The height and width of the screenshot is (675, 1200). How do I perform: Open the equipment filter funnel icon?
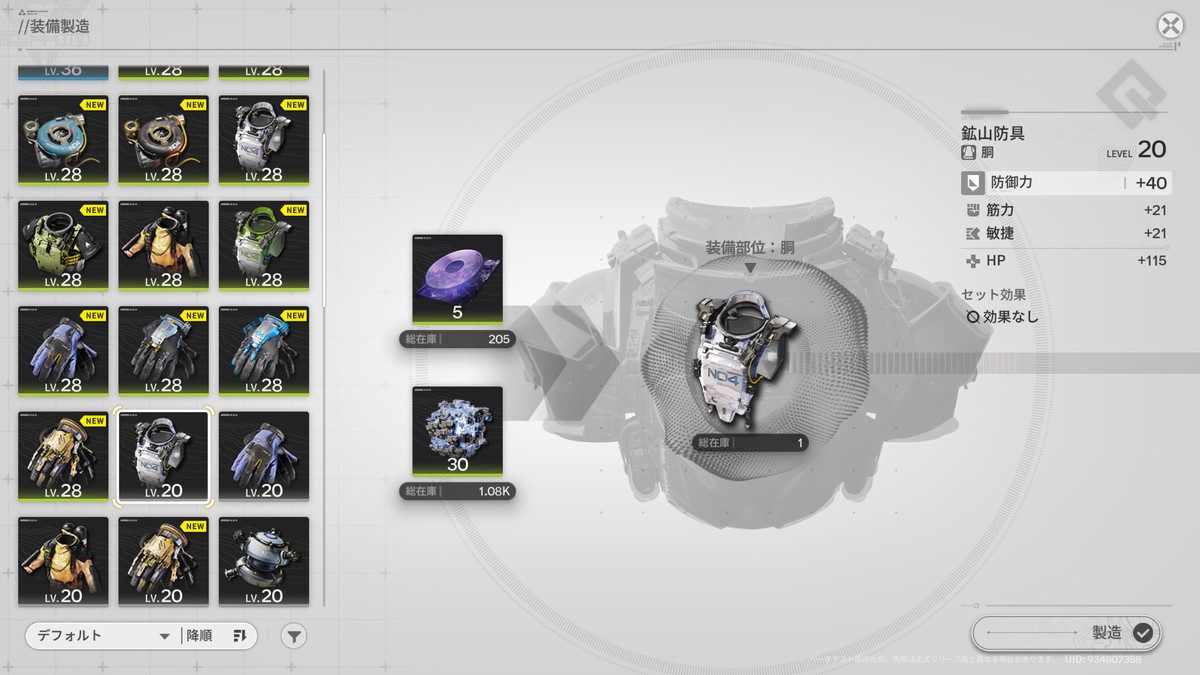coord(293,636)
